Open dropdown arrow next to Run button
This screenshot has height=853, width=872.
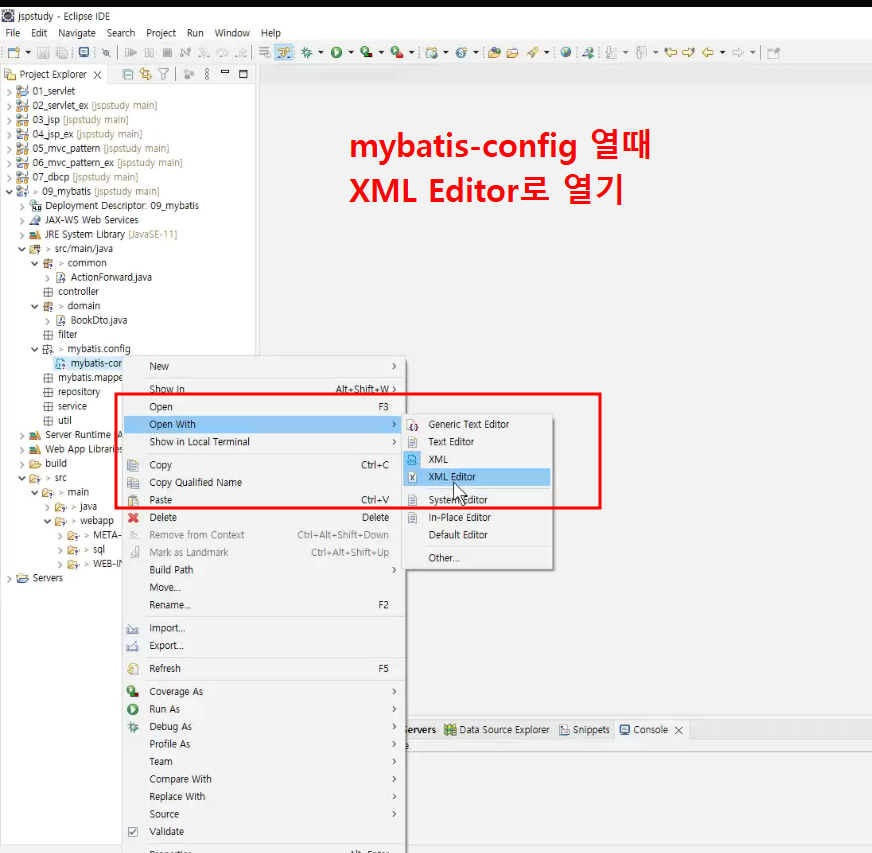351,52
